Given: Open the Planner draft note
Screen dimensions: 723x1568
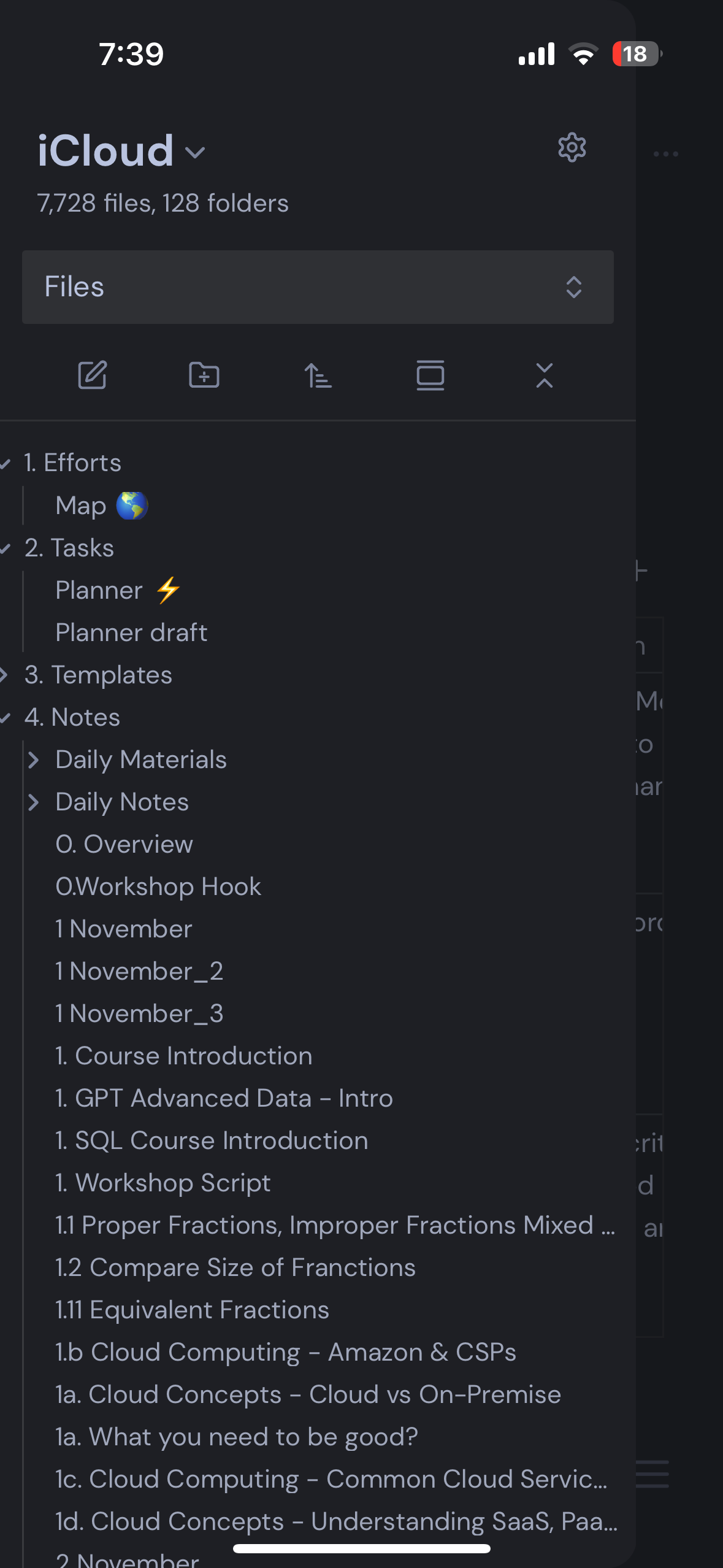Looking at the screenshot, I should coord(131,632).
